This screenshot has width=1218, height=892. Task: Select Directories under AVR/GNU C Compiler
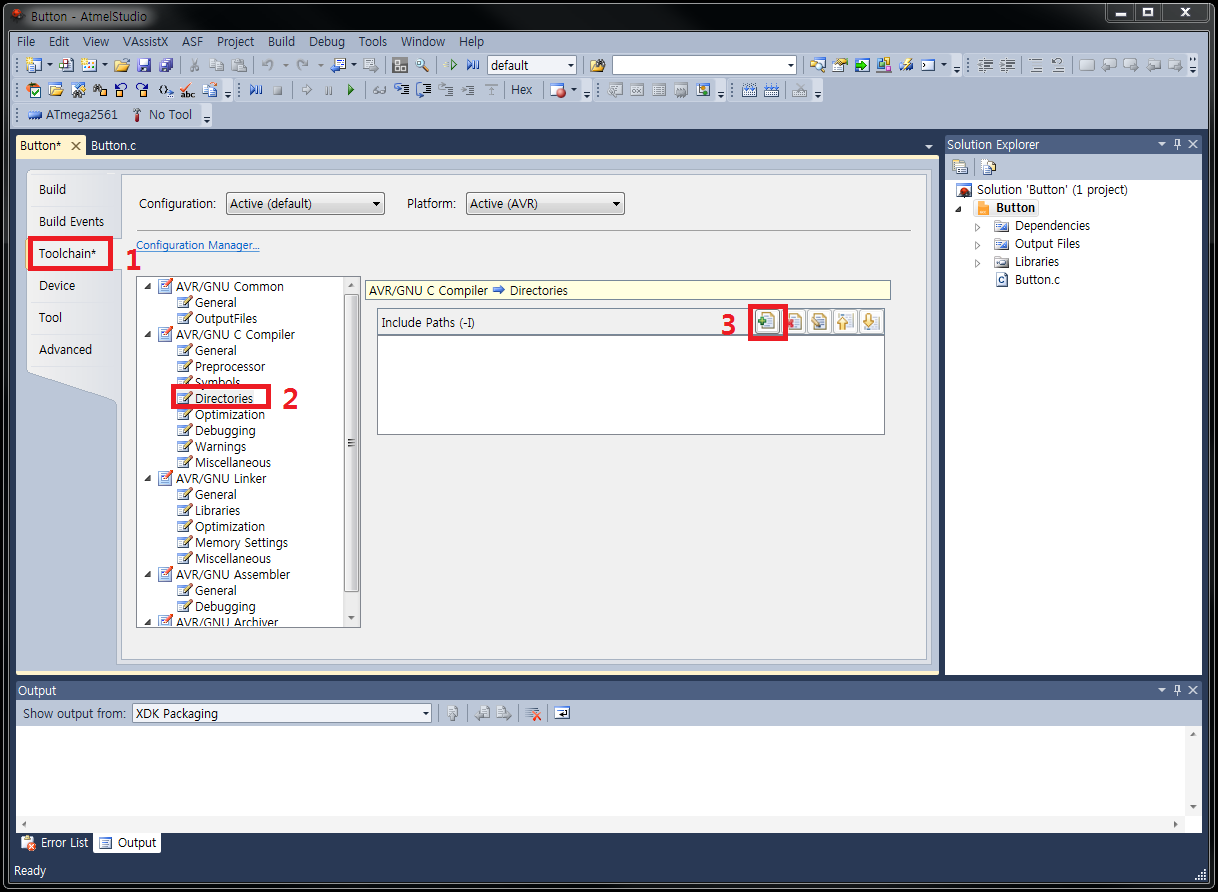(x=223, y=398)
